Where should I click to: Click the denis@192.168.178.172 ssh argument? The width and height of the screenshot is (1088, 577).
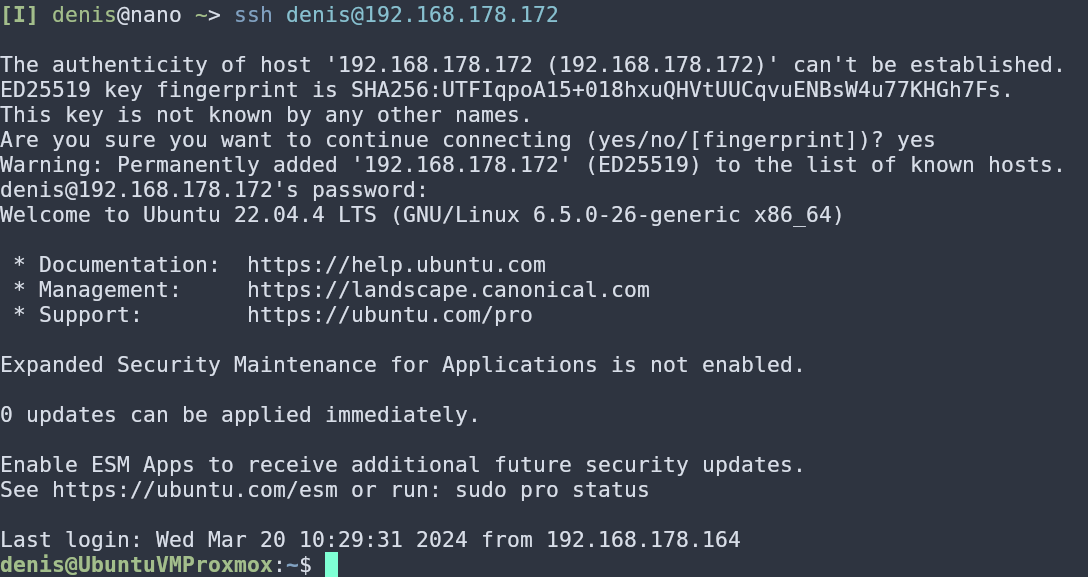pyautogui.click(x=422, y=15)
